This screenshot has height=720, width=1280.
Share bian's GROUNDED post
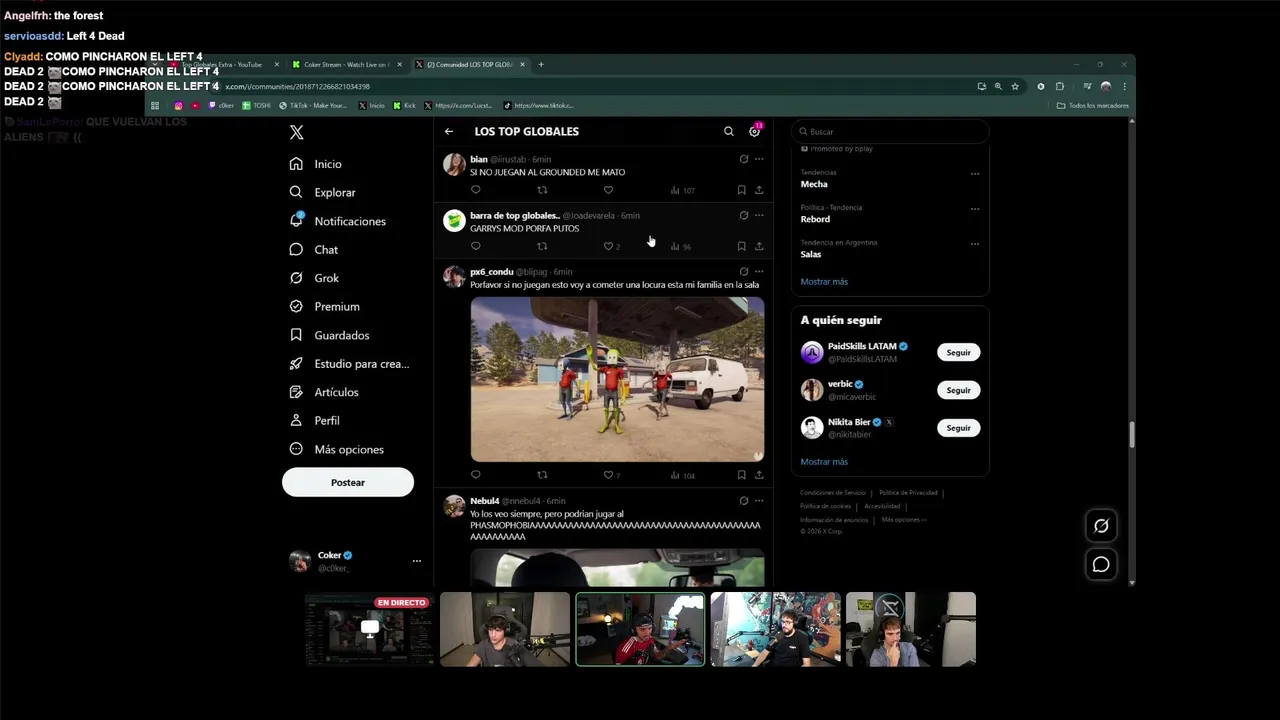pos(759,190)
